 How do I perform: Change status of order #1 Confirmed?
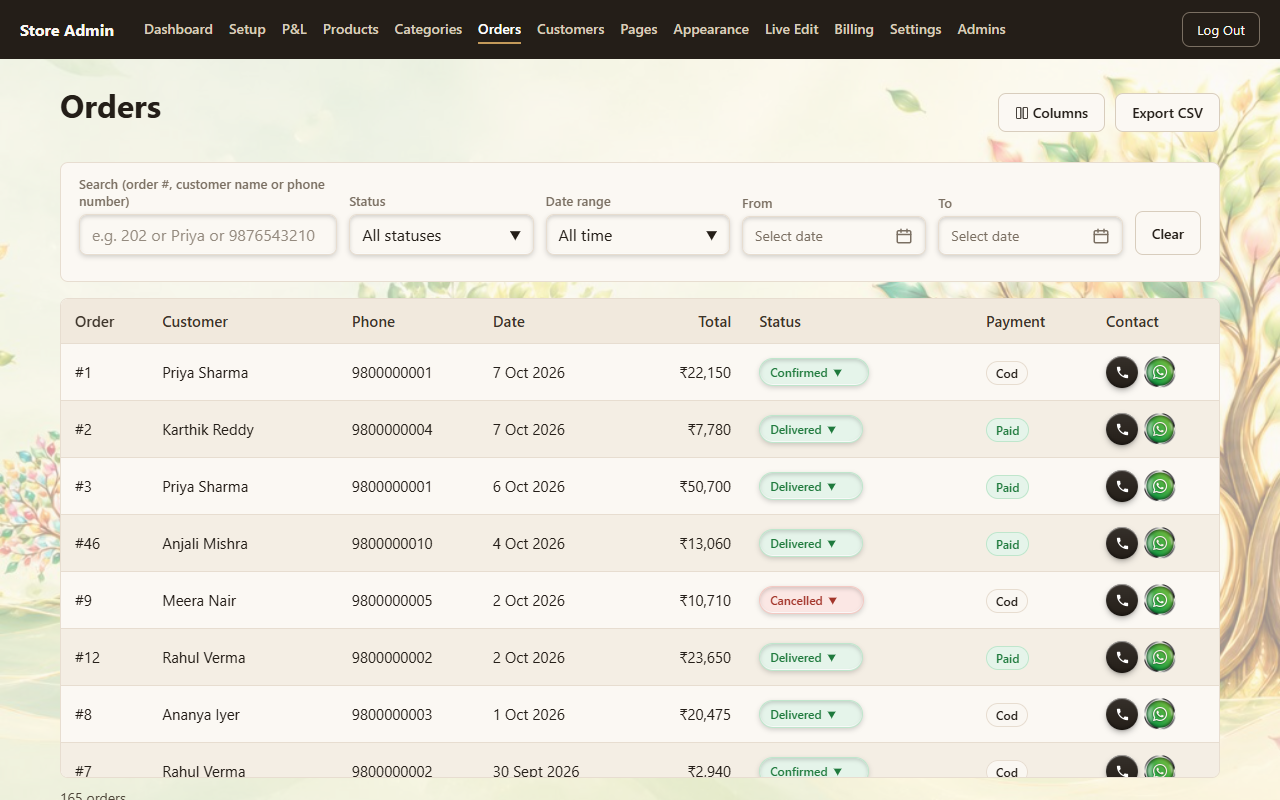[x=814, y=373]
